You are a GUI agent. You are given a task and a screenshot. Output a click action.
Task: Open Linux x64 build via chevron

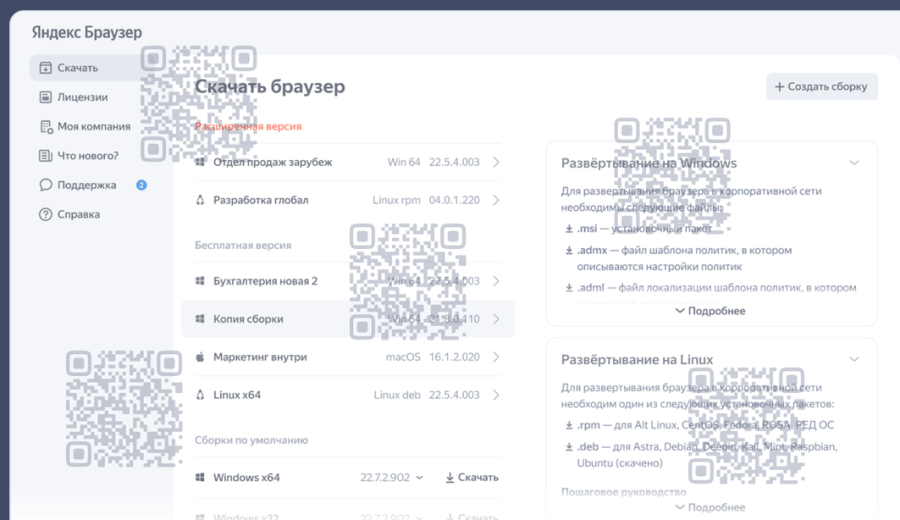(496, 395)
